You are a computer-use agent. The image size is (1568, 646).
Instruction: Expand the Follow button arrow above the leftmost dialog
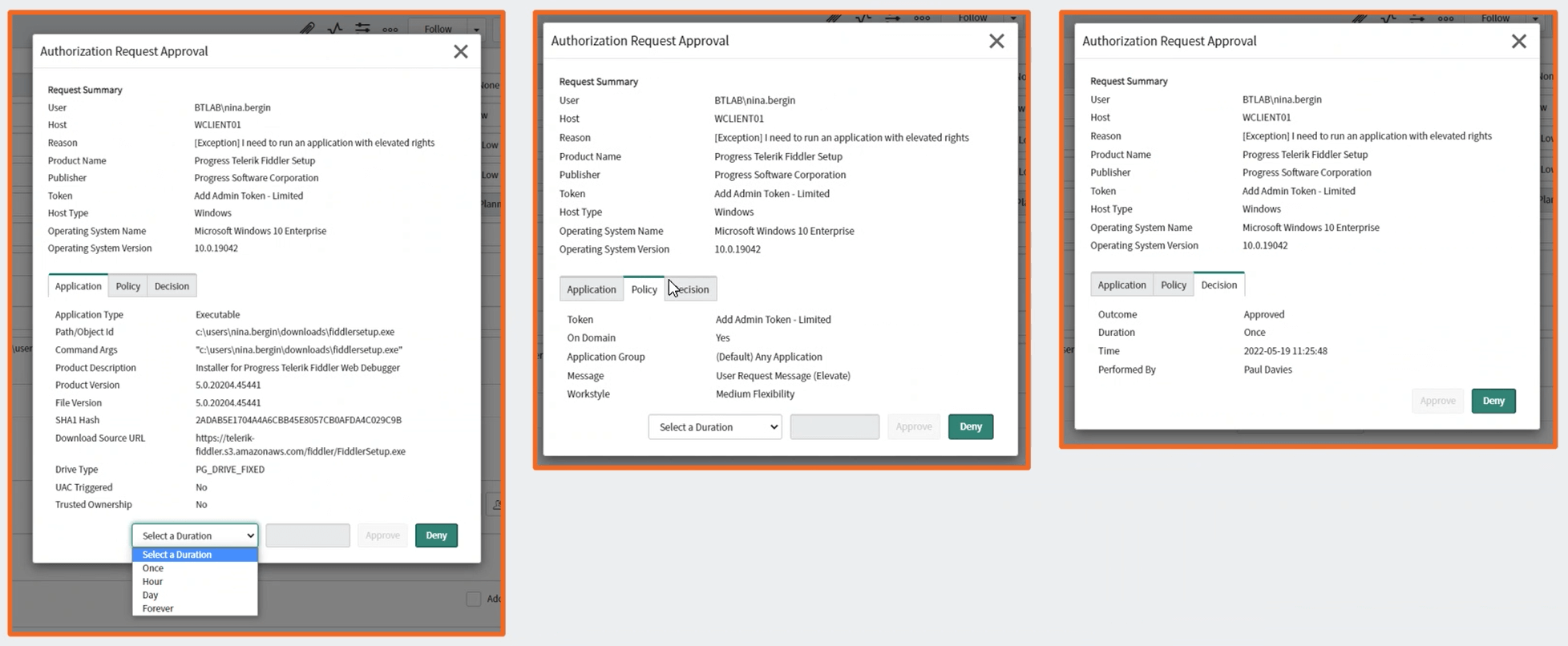point(477,30)
